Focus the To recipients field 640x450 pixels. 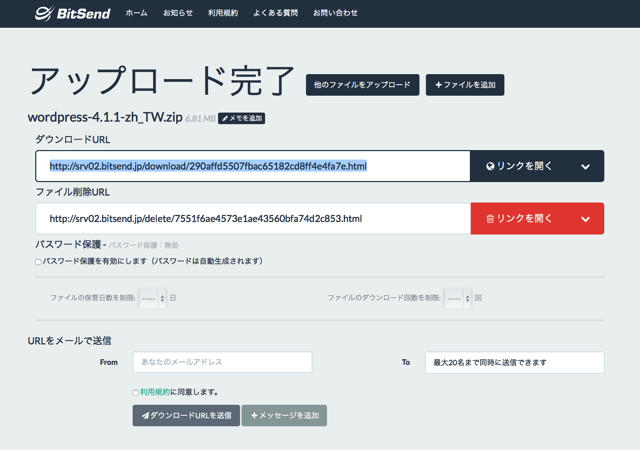click(x=515, y=363)
